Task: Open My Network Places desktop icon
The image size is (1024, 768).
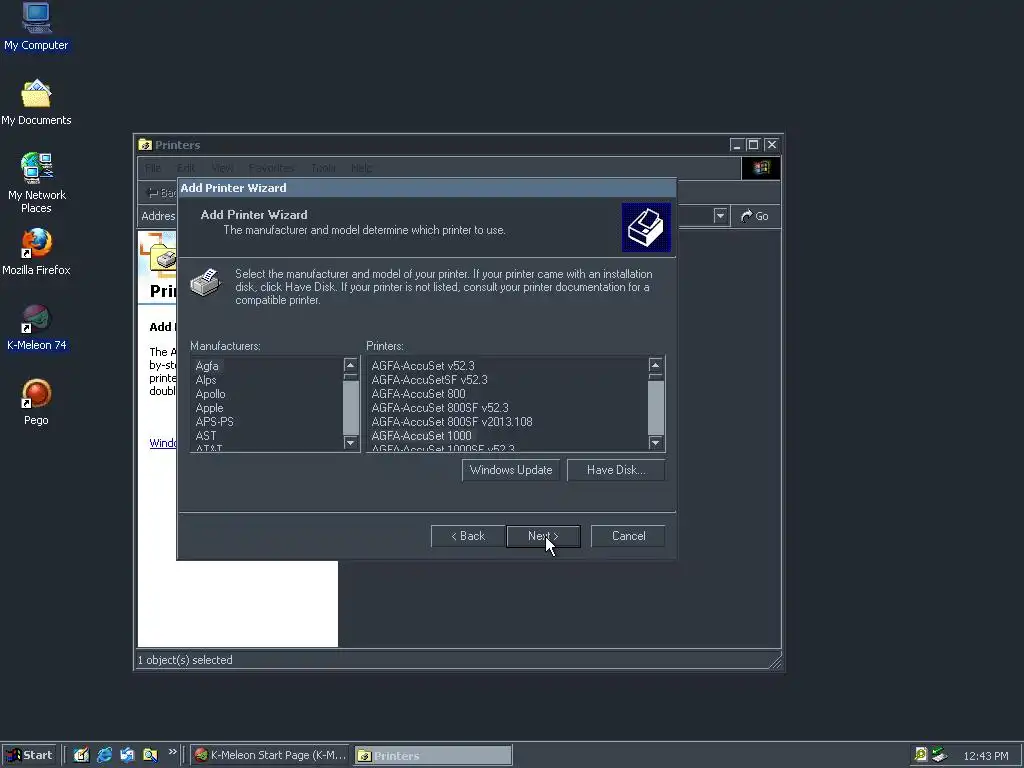Action: click(x=37, y=184)
